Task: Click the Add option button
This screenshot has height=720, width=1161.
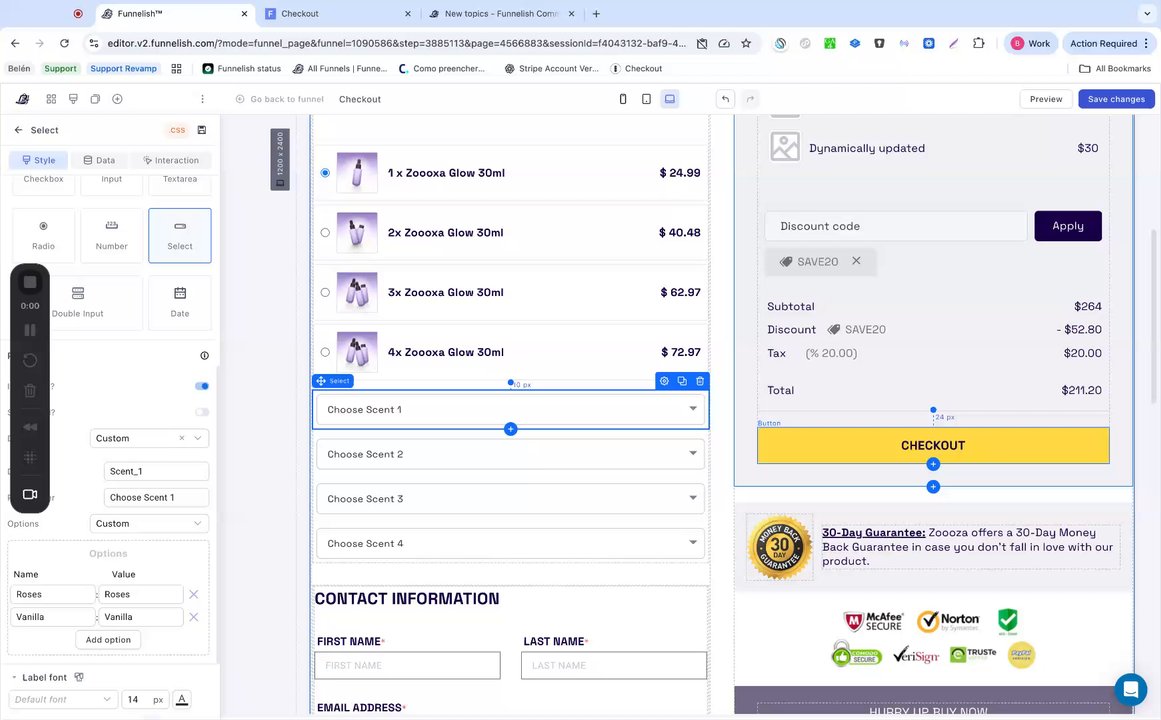Action: 108,640
